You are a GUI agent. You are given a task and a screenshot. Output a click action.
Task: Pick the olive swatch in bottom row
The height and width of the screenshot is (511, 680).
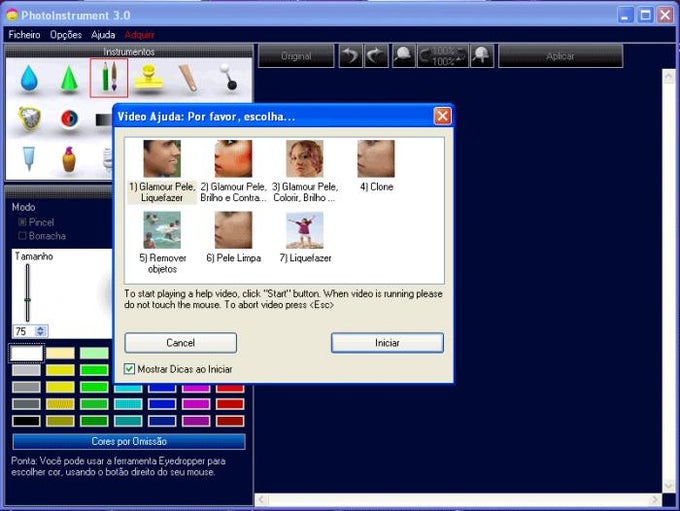pos(60,421)
